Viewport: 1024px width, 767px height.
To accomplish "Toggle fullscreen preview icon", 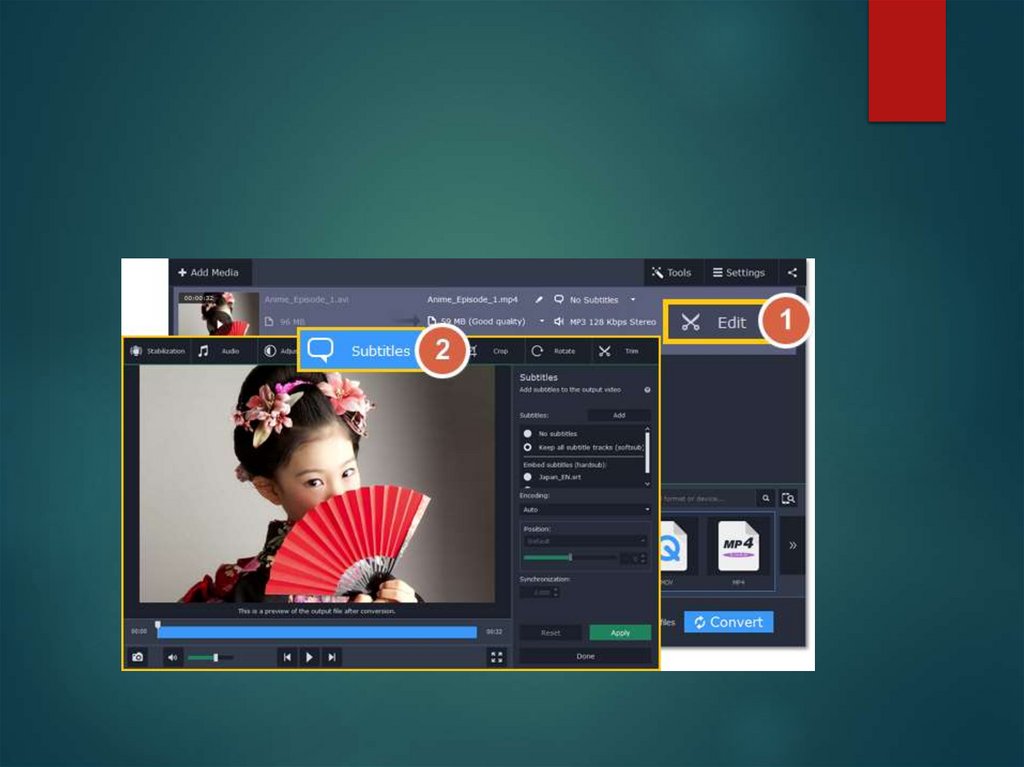I will pyautogui.click(x=497, y=657).
